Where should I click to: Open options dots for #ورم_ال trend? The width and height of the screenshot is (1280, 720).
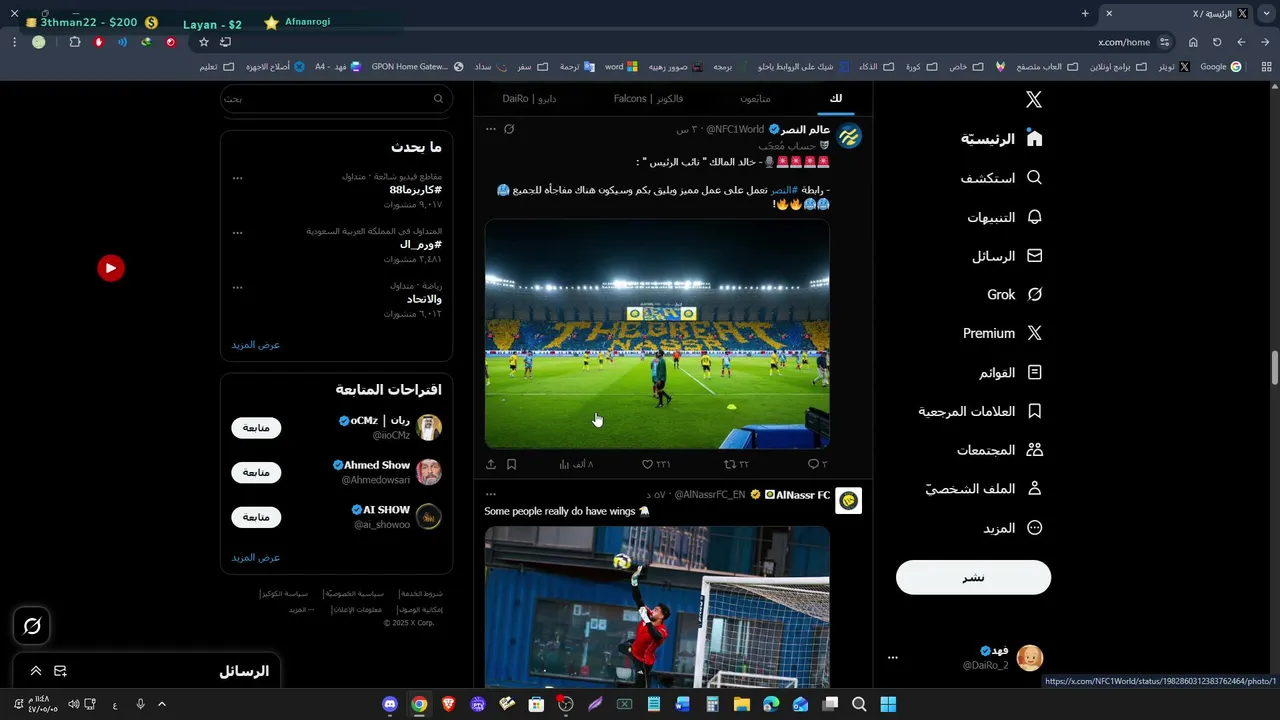[237, 232]
